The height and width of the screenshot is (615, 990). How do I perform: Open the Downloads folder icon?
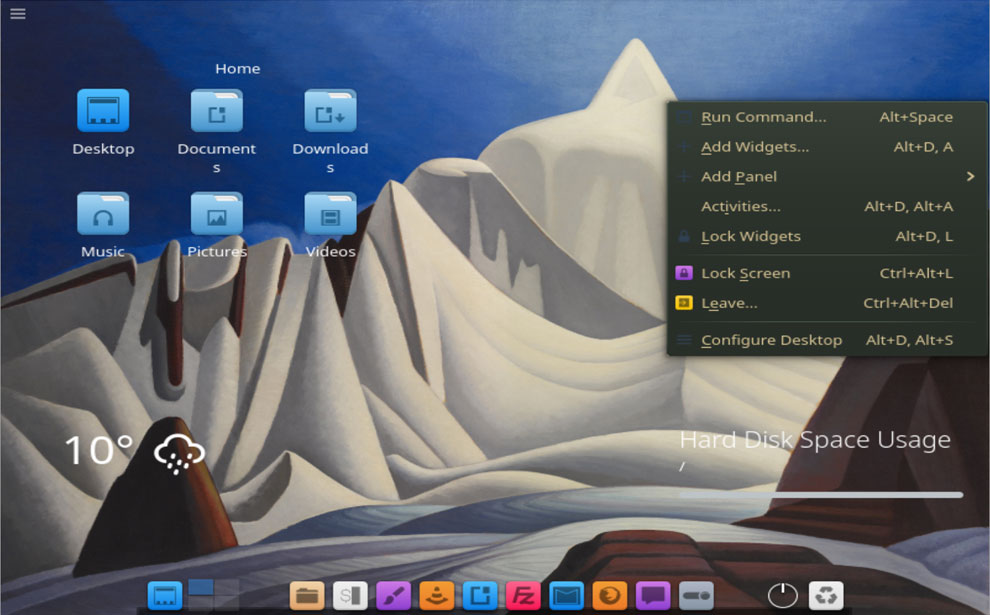[330, 110]
